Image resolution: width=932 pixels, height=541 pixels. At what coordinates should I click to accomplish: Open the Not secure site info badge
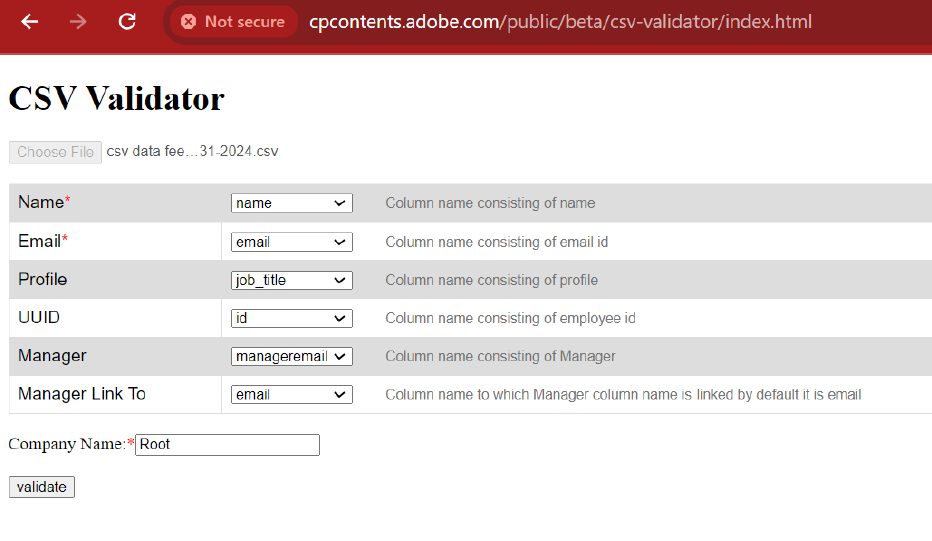point(233,22)
